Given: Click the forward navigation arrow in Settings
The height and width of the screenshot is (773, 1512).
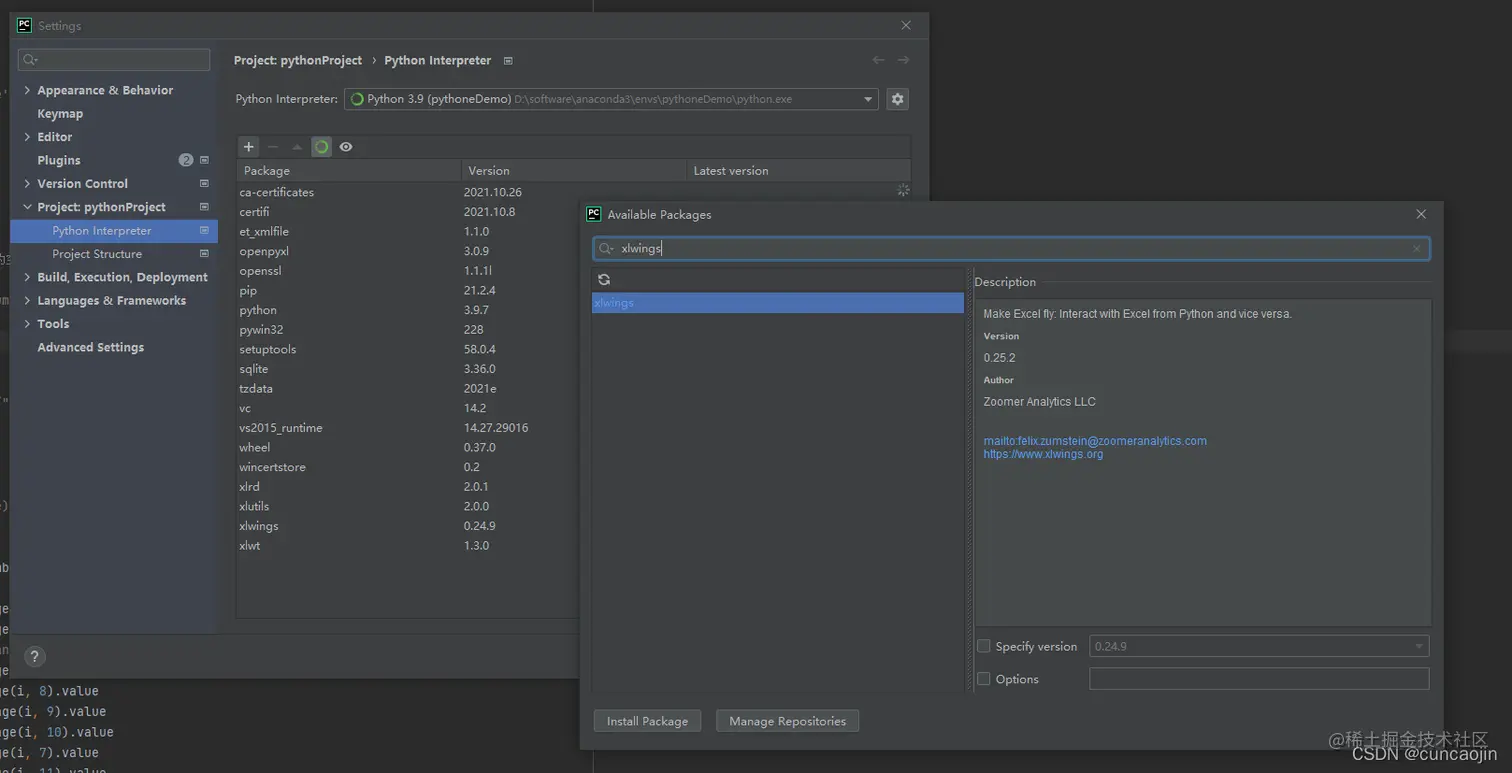Looking at the screenshot, I should [903, 60].
